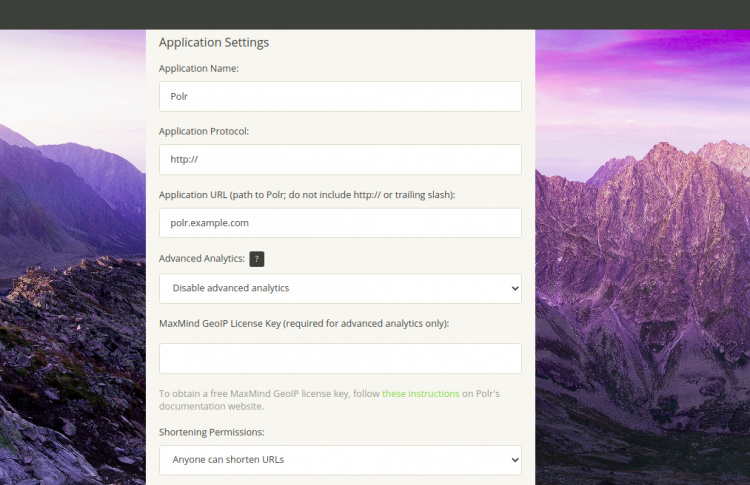
Task: Click the Application Settings heading
Action: (x=214, y=42)
